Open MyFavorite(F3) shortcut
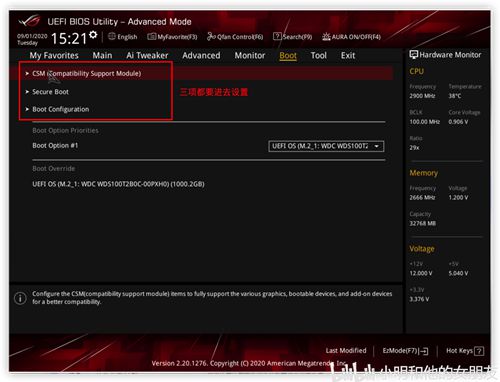This screenshot has width=500, height=382. coord(172,37)
